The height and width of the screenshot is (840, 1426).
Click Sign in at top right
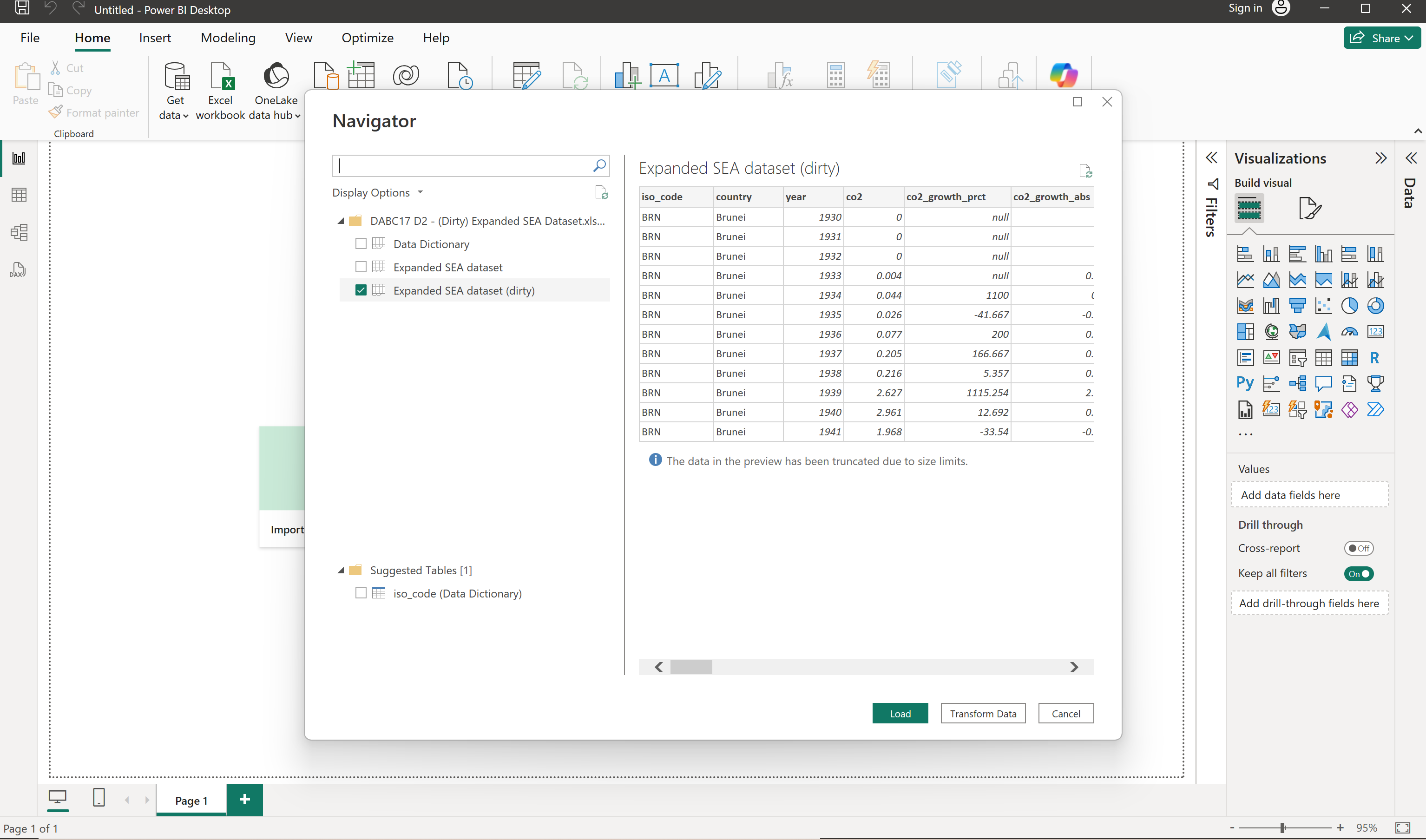click(x=1245, y=8)
